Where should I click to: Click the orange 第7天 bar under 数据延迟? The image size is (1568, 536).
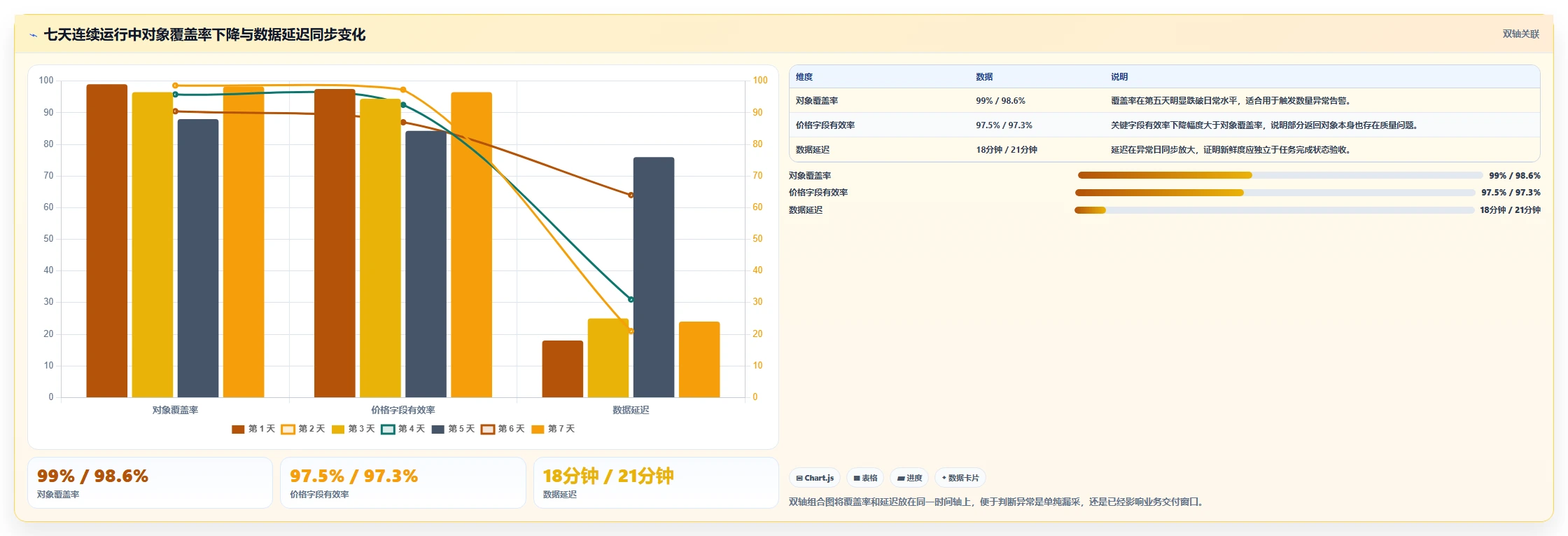click(x=699, y=359)
